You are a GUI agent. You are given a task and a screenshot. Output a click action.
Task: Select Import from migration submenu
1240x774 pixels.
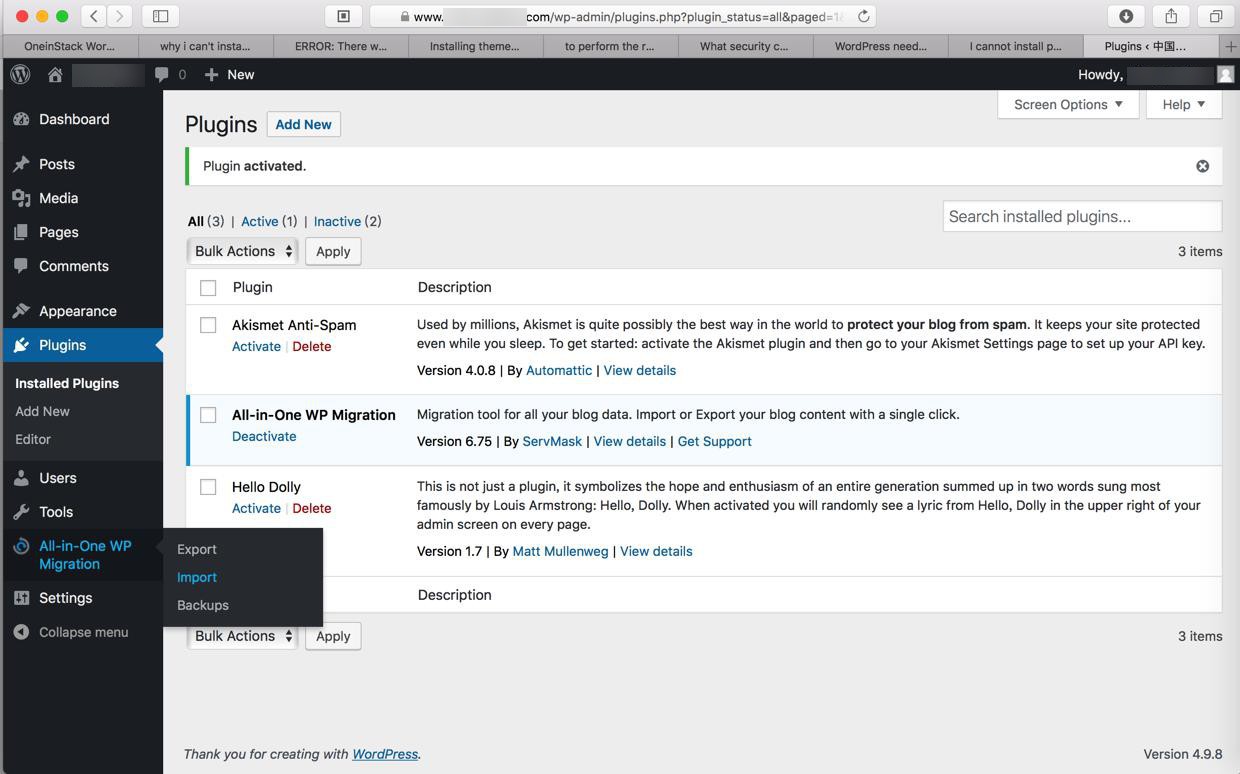click(x=197, y=577)
